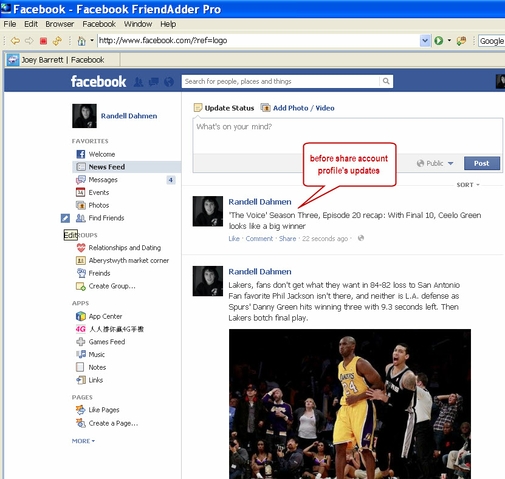This screenshot has height=479, width=505.
Task: Open Links in Apps
Action: click(x=95, y=380)
